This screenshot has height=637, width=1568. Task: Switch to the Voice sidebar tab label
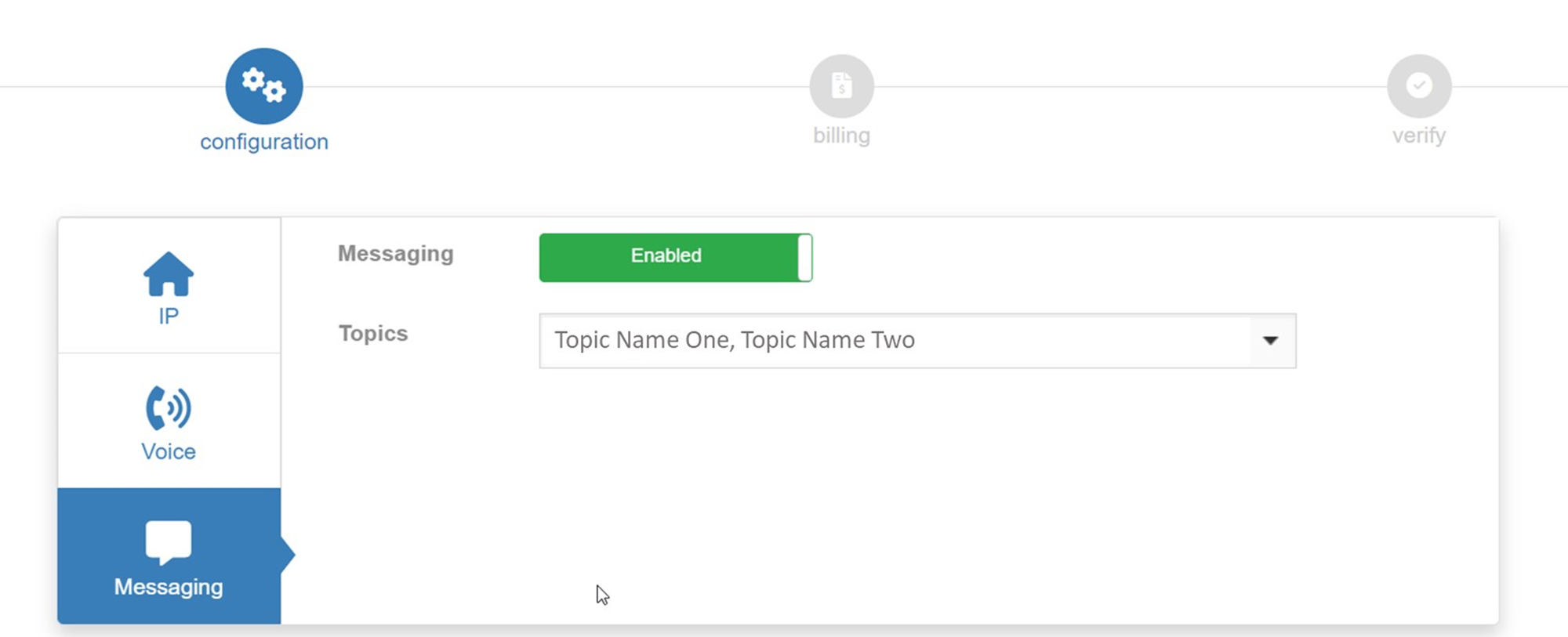(x=169, y=452)
